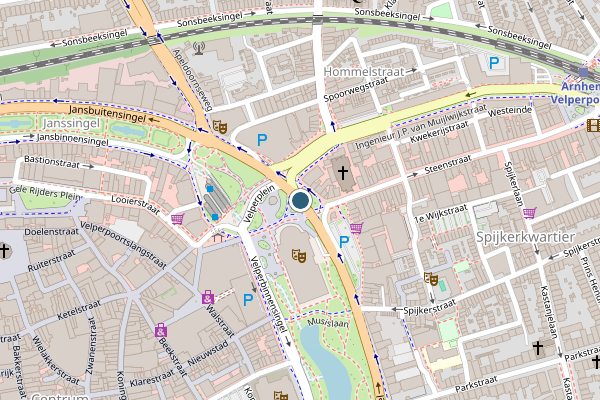Select the shopping cart icon beside Spijkerlaan
Screen dimensions: 600x400
530,213
